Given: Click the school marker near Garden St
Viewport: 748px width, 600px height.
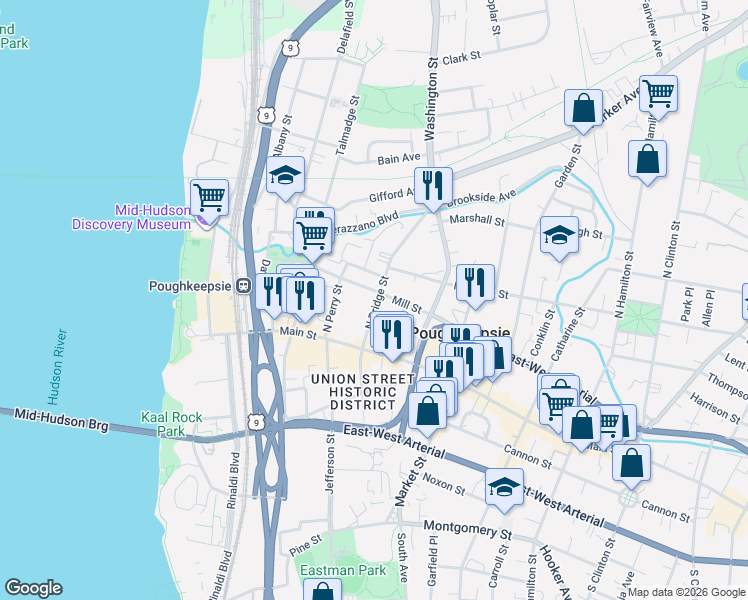Looking at the screenshot, I should click(560, 235).
